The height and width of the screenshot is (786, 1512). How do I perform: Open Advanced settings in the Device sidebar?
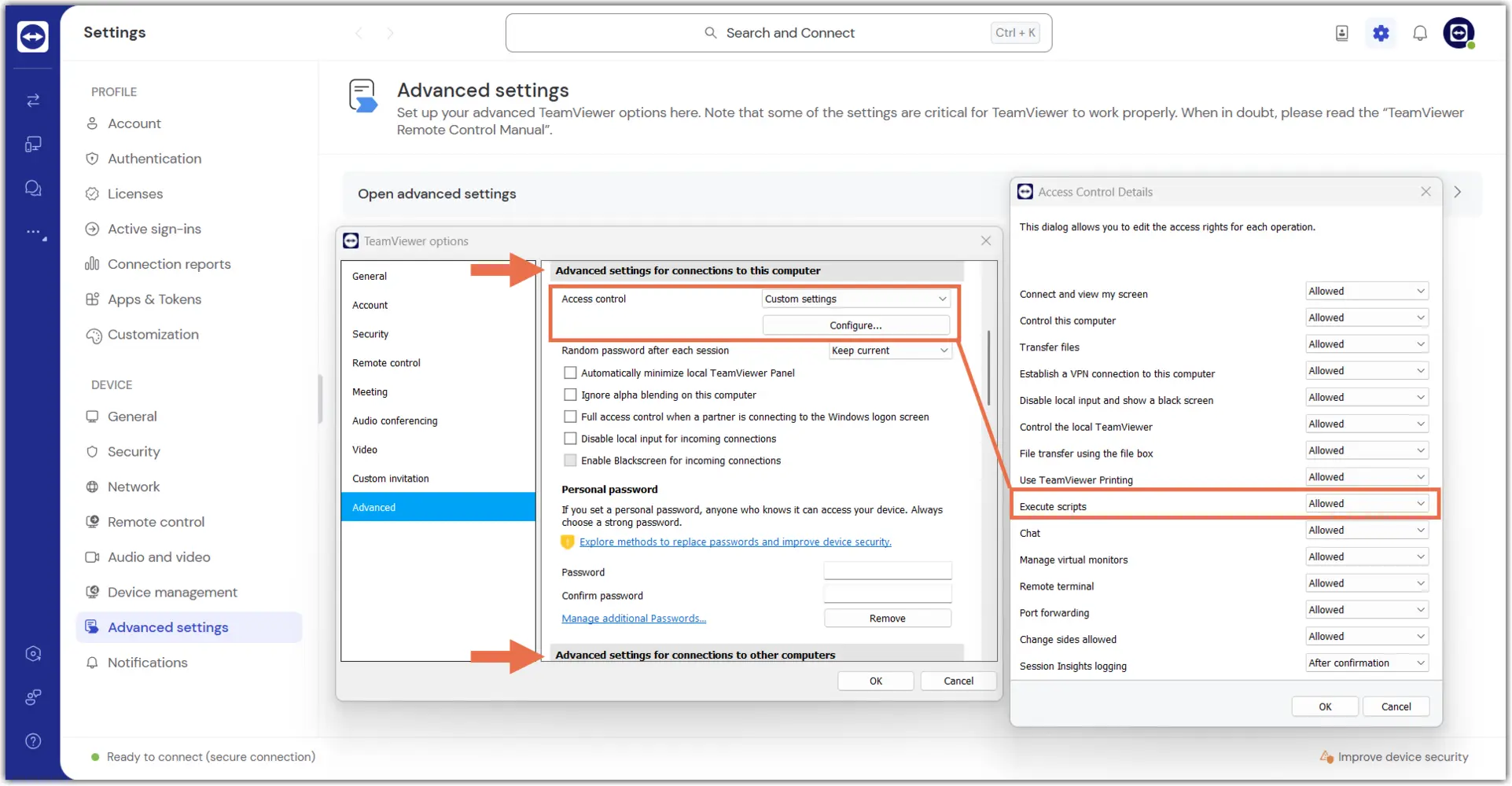click(x=189, y=627)
